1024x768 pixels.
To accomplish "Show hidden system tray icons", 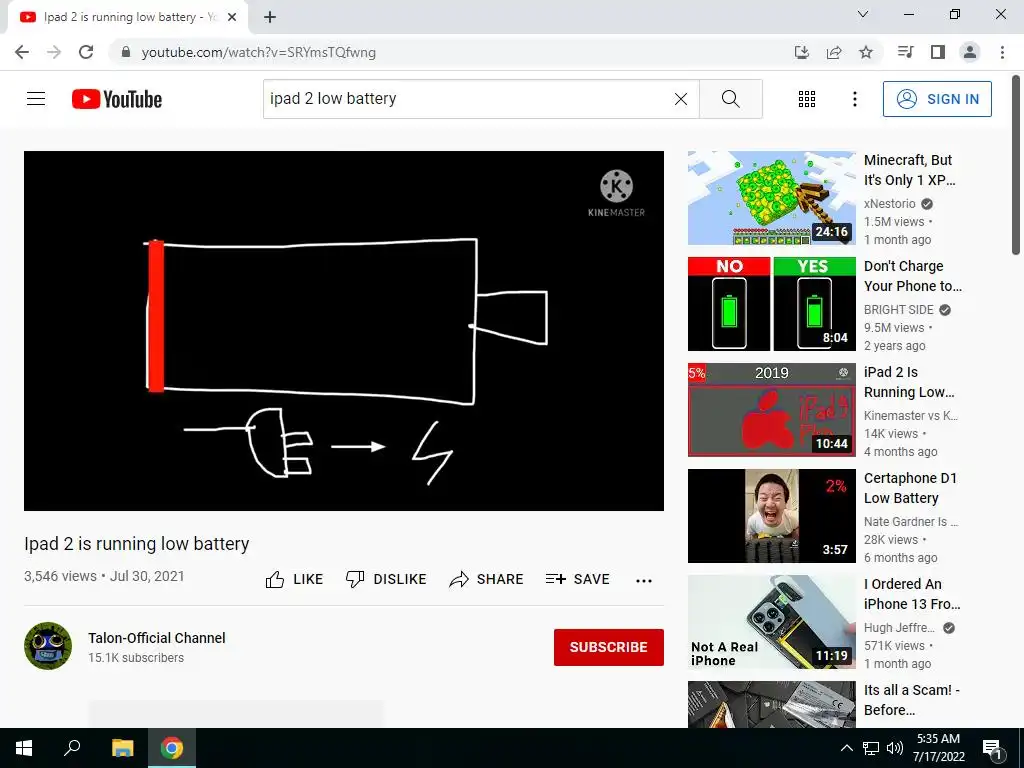I will 846,748.
